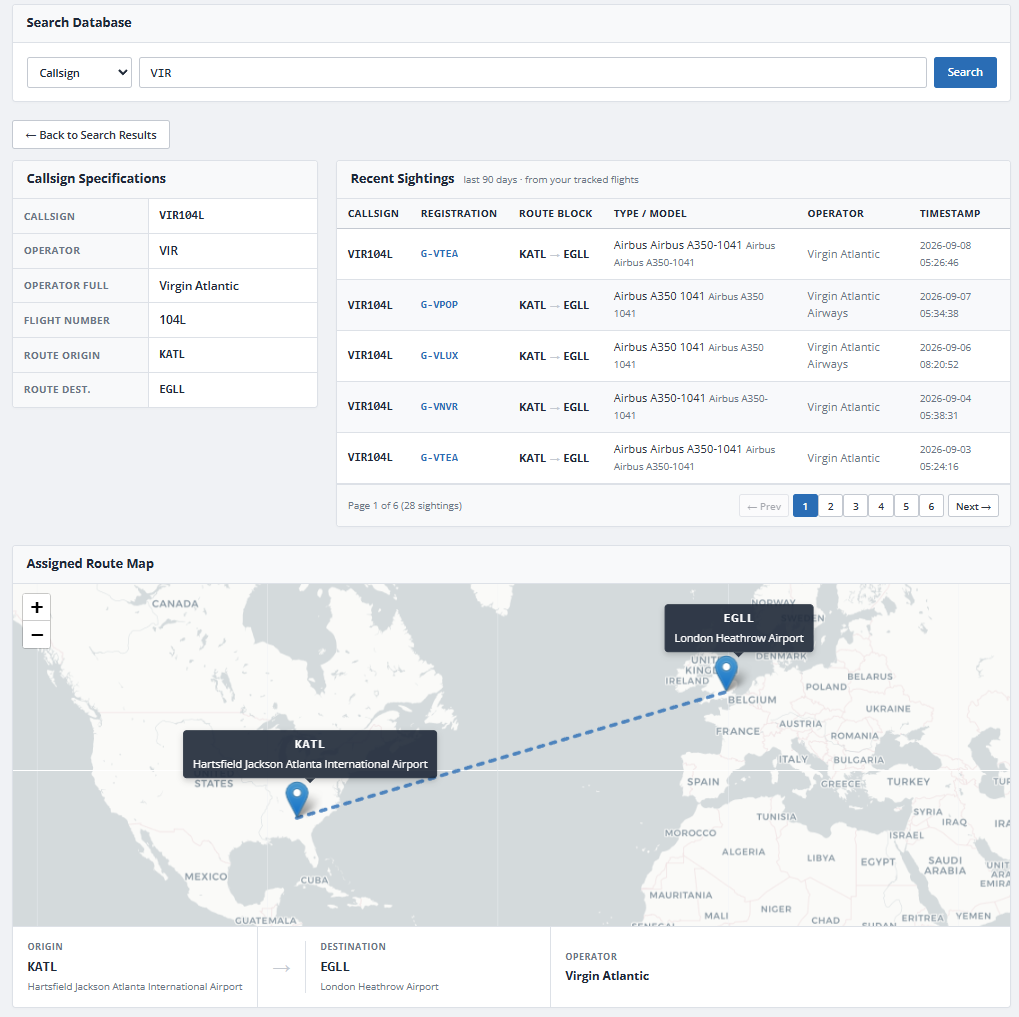Screen dimensions: 1019x1017
Task: Click the Operator column header in sightings
Action: tap(836, 213)
